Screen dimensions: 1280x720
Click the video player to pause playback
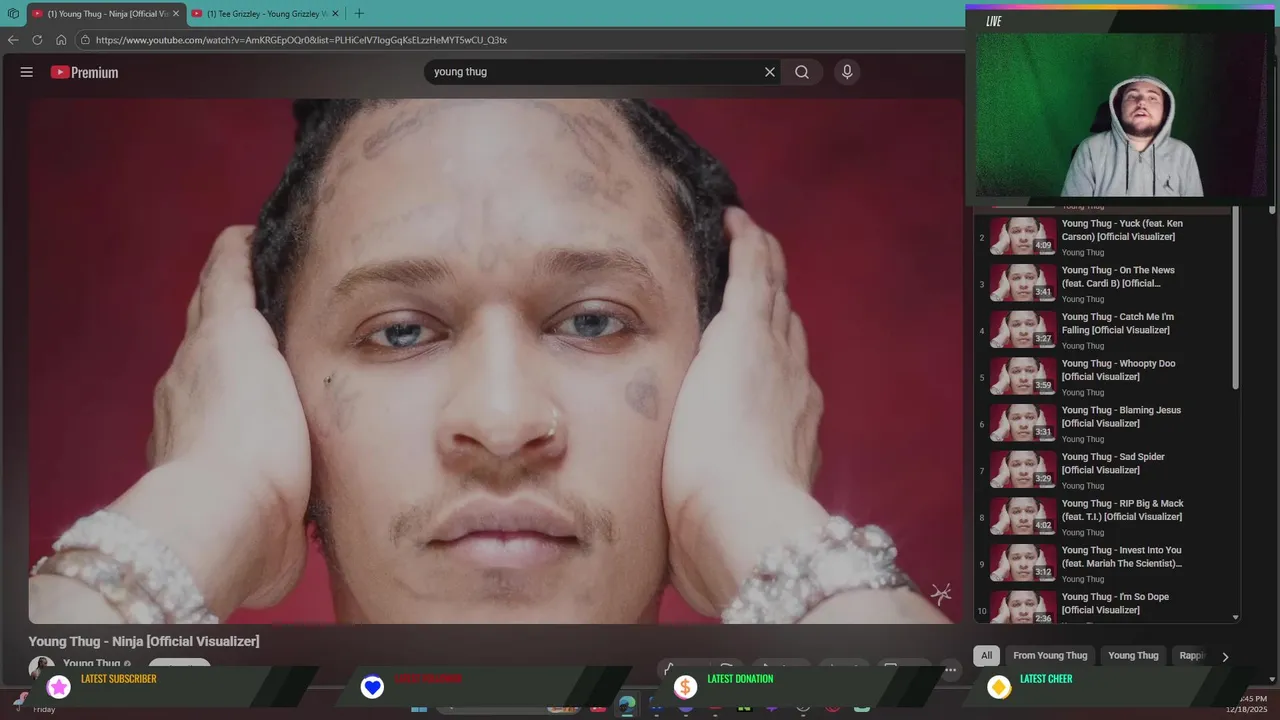point(495,361)
